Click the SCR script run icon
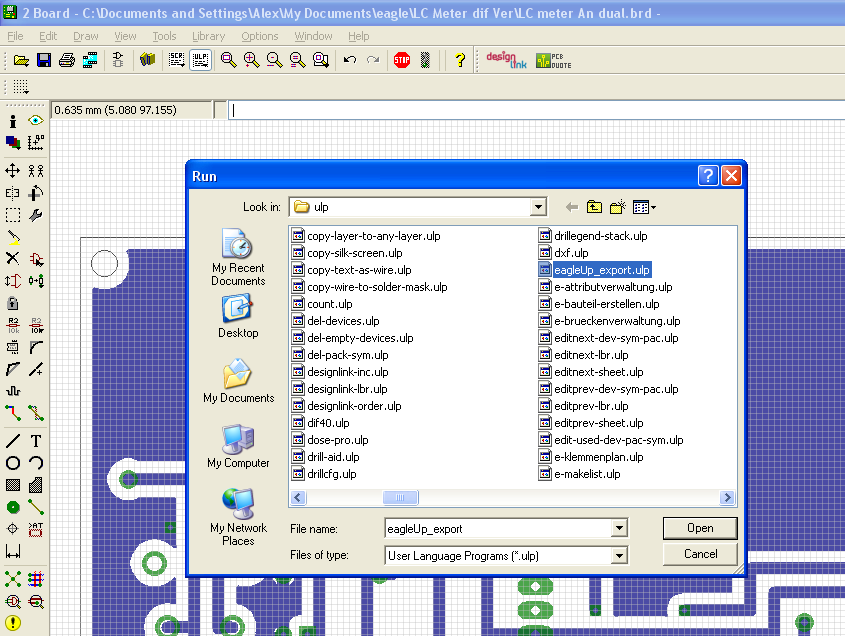Screen dimensions: 845x636 pyautogui.click(x=176, y=60)
